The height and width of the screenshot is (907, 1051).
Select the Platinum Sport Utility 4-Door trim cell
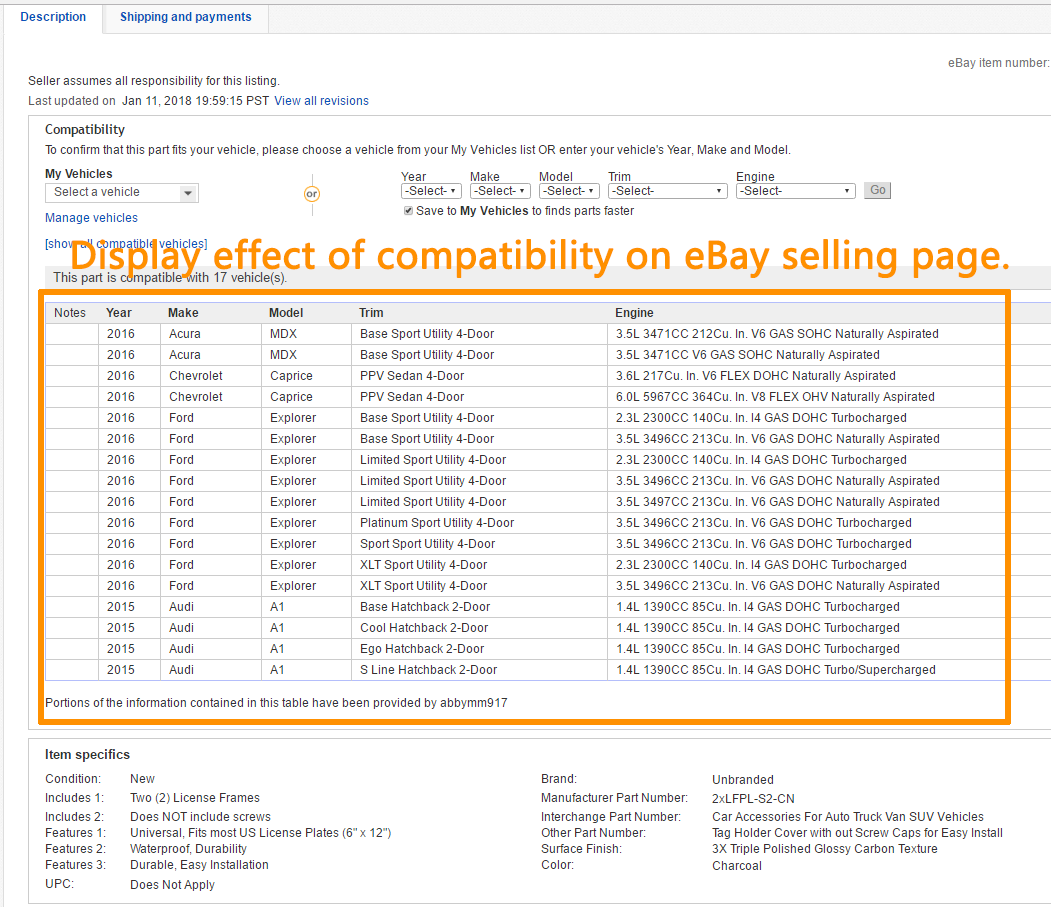[x=437, y=523]
